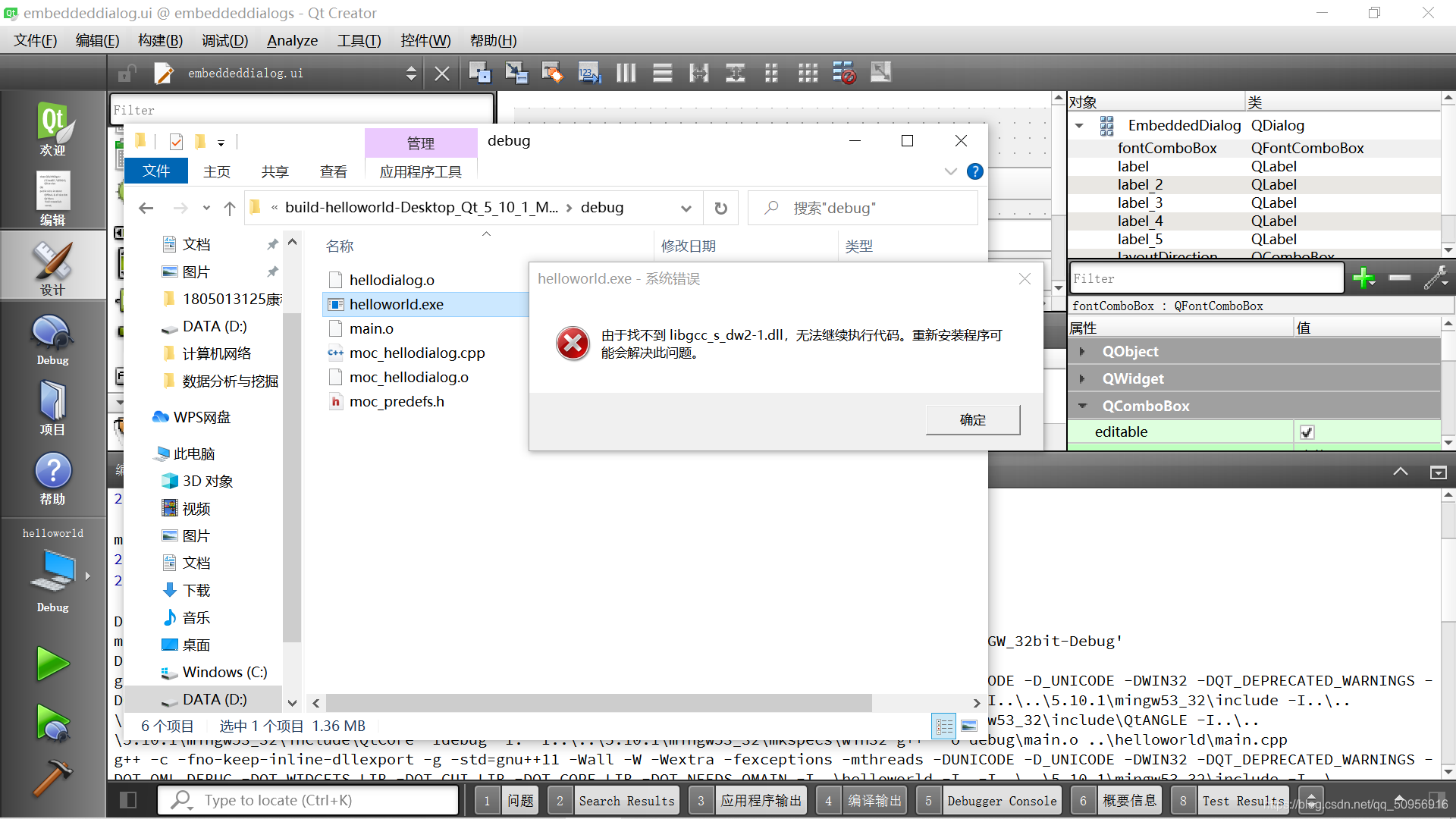Click Break Layout icon
This screenshot has width=1456, height=819.
tap(844, 73)
